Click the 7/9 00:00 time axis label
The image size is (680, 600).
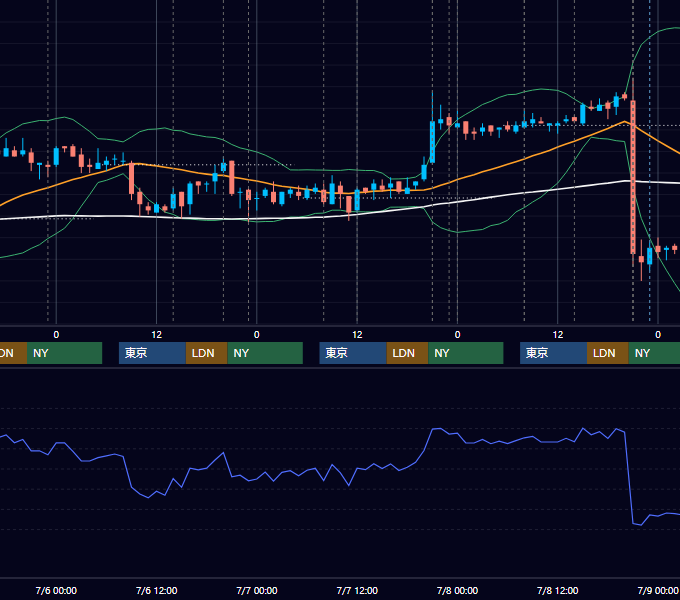[x=658, y=590]
